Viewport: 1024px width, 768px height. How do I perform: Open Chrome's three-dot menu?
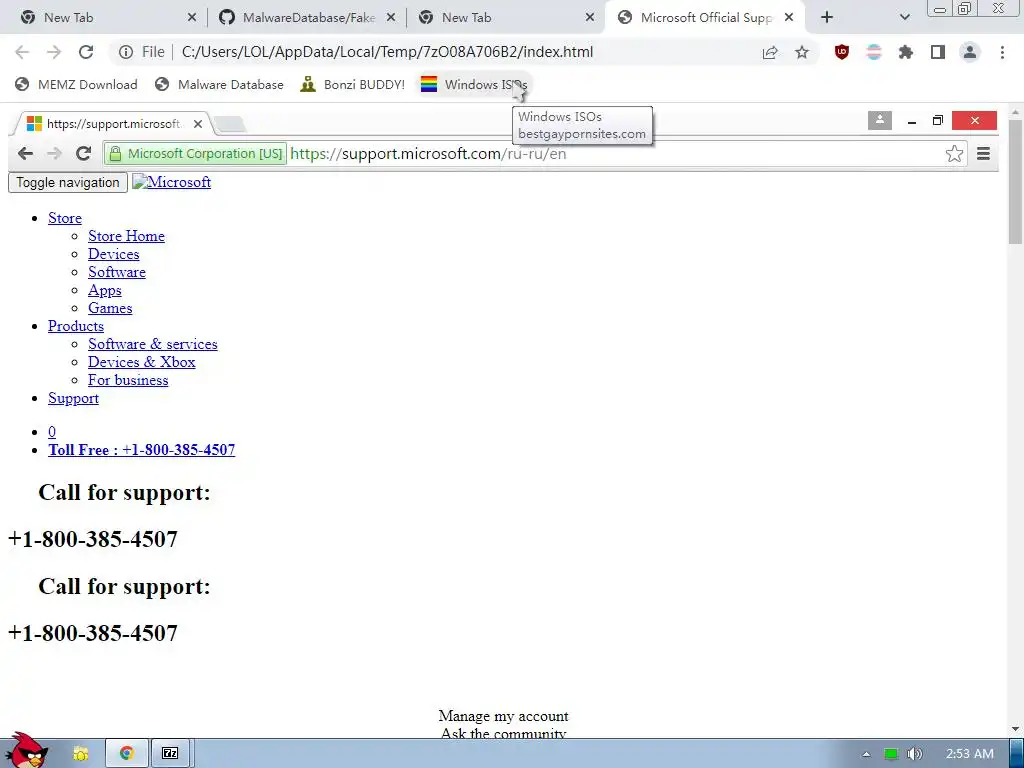[1002, 52]
